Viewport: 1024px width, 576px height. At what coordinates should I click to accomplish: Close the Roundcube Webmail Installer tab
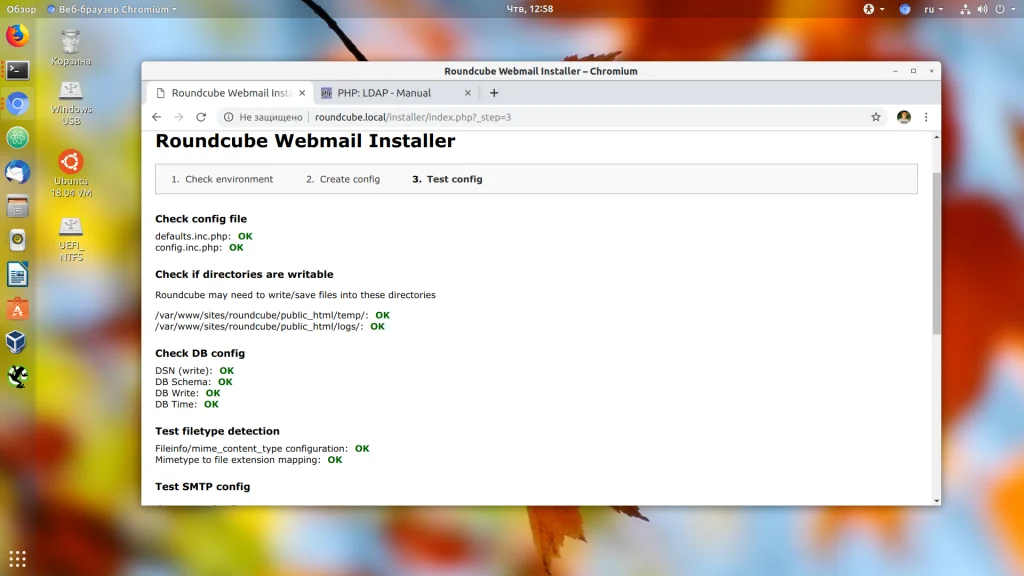(x=302, y=93)
